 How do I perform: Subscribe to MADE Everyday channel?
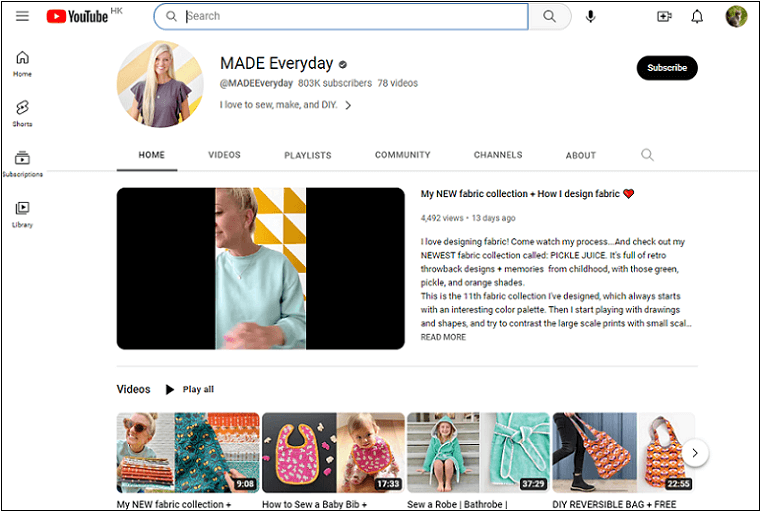pos(667,68)
